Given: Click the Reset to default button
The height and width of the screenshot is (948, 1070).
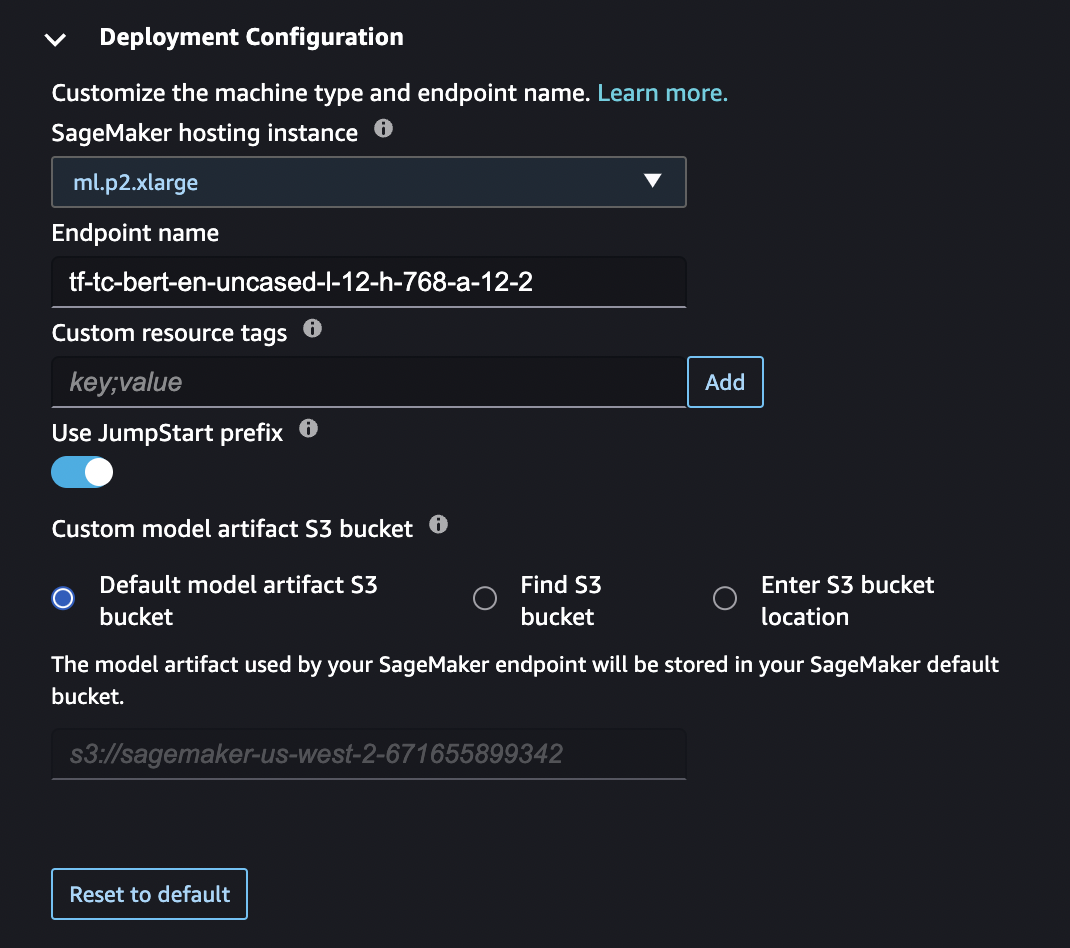Looking at the screenshot, I should pyautogui.click(x=148, y=893).
